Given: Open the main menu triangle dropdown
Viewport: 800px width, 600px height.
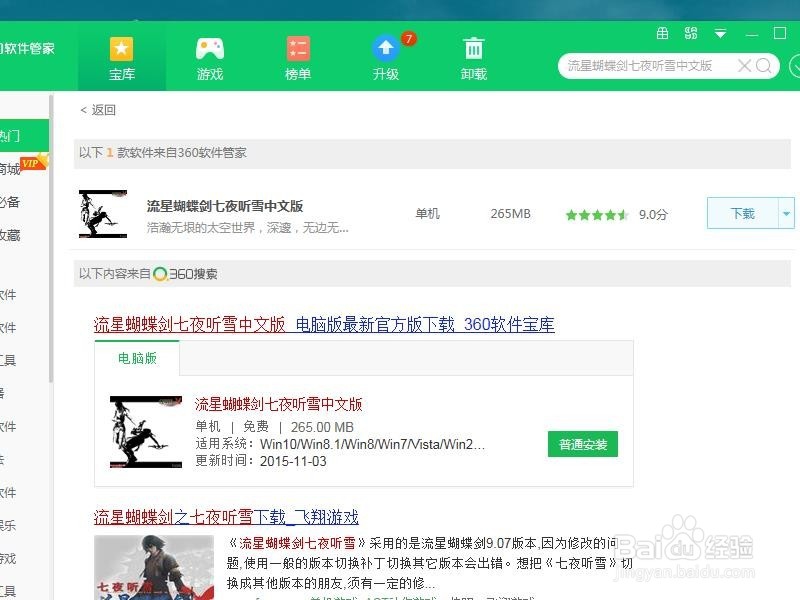Looking at the screenshot, I should pos(720,34).
